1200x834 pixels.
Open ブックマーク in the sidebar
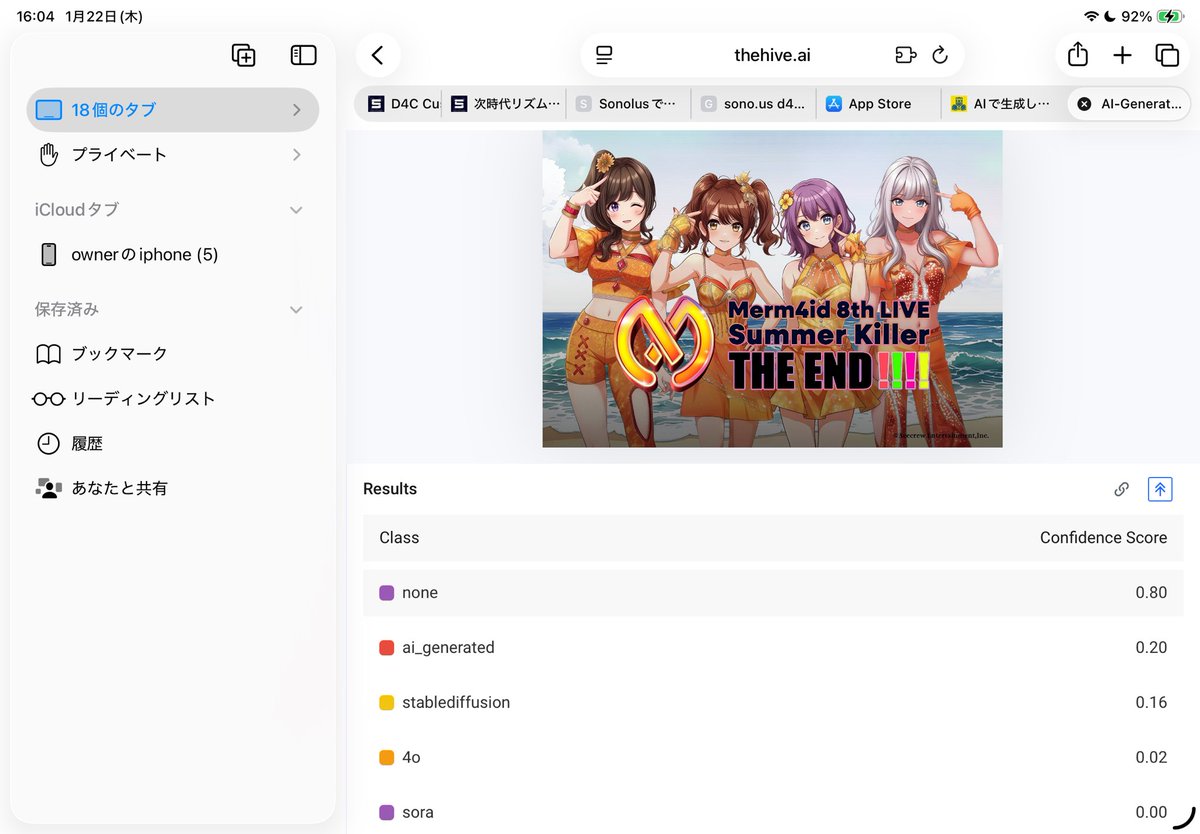[173, 354]
